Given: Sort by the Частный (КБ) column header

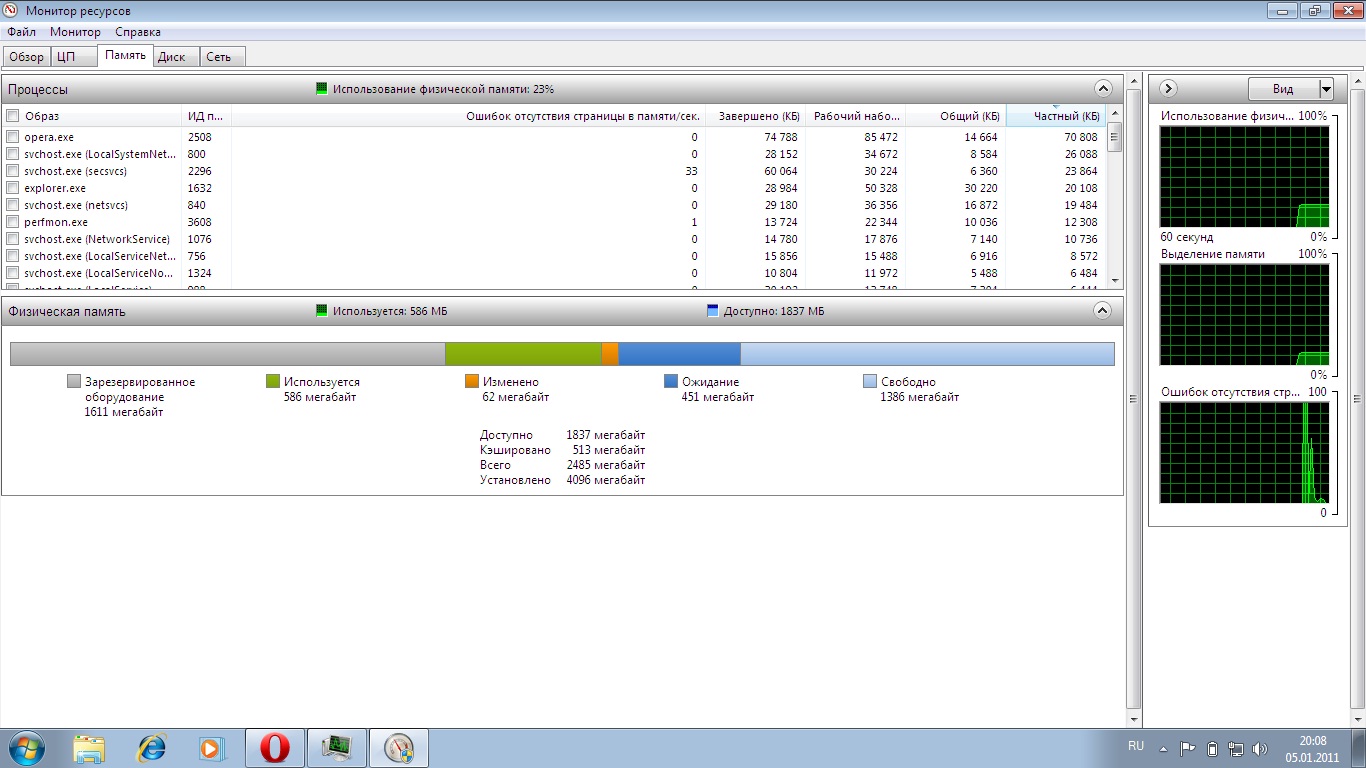Looking at the screenshot, I should (1056, 116).
